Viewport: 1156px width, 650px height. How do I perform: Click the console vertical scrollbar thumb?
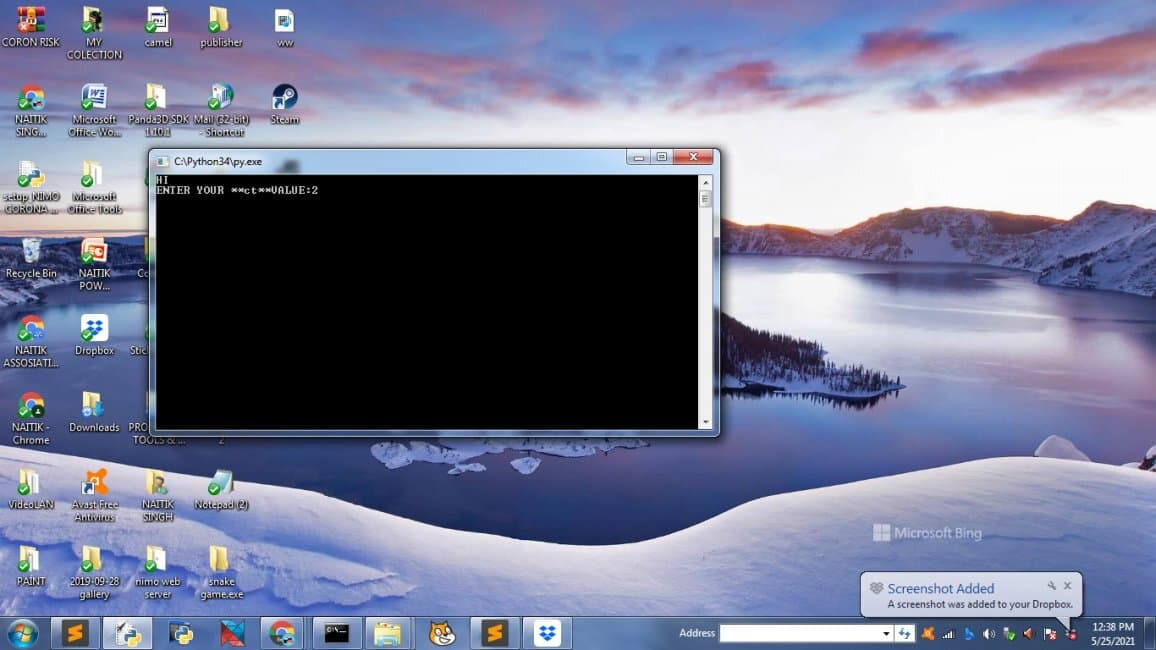coord(706,199)
